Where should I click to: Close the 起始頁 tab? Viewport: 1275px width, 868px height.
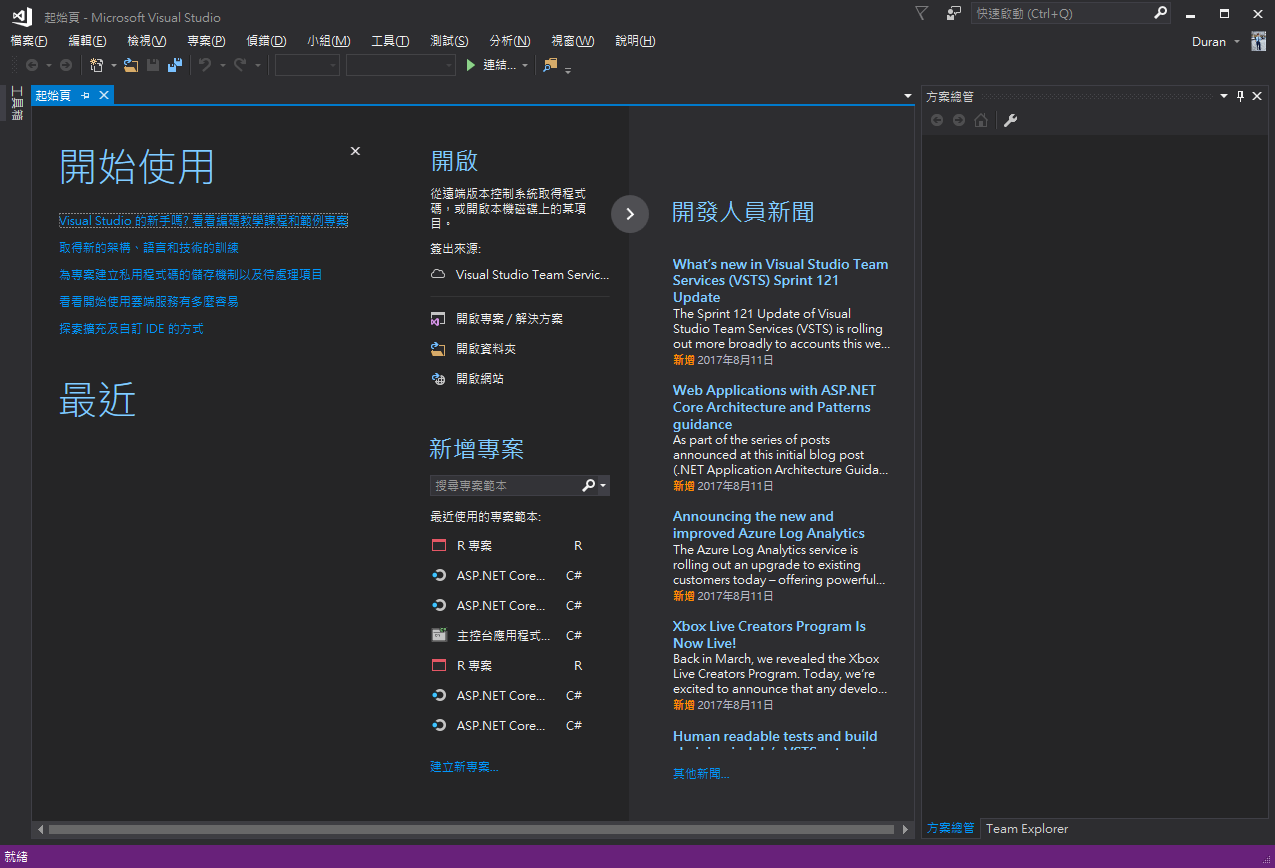103,95
